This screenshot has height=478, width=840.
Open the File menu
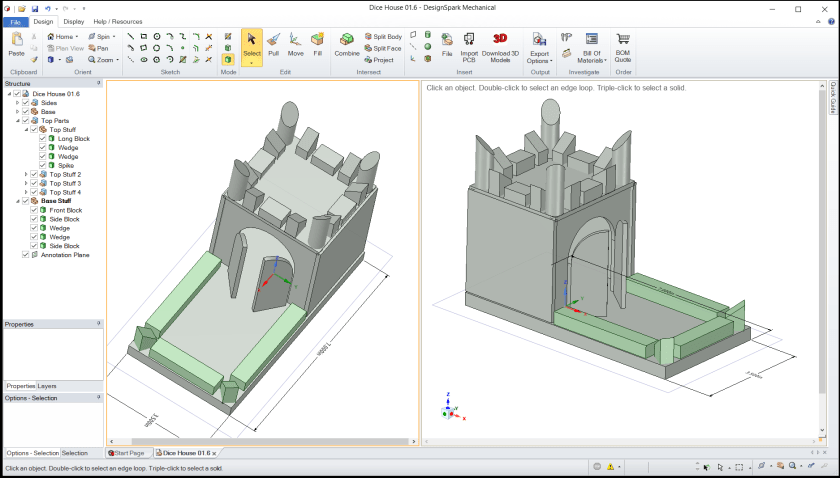[x=15, y=21]
